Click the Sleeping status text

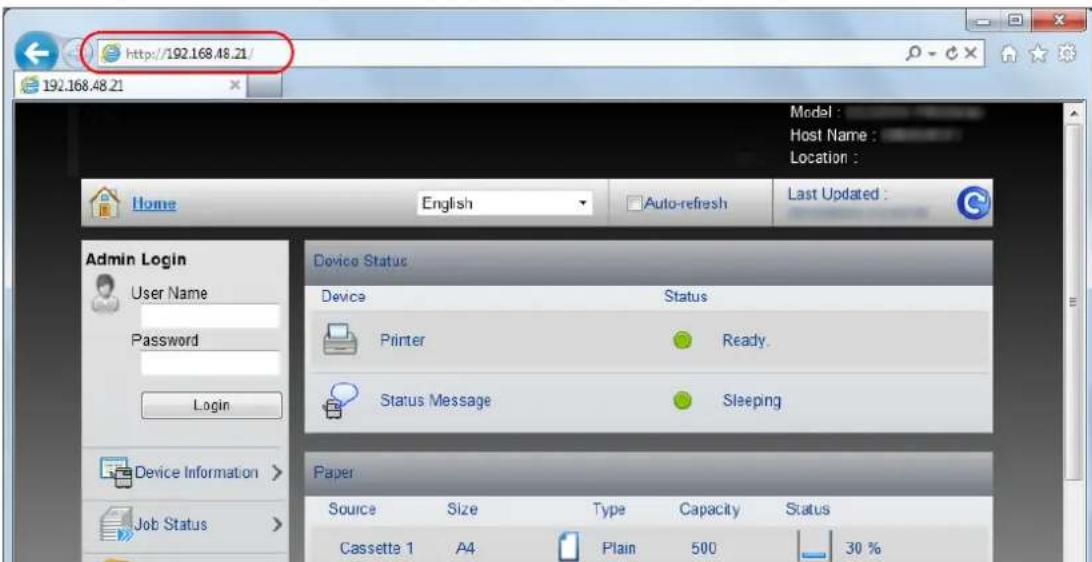751,401
